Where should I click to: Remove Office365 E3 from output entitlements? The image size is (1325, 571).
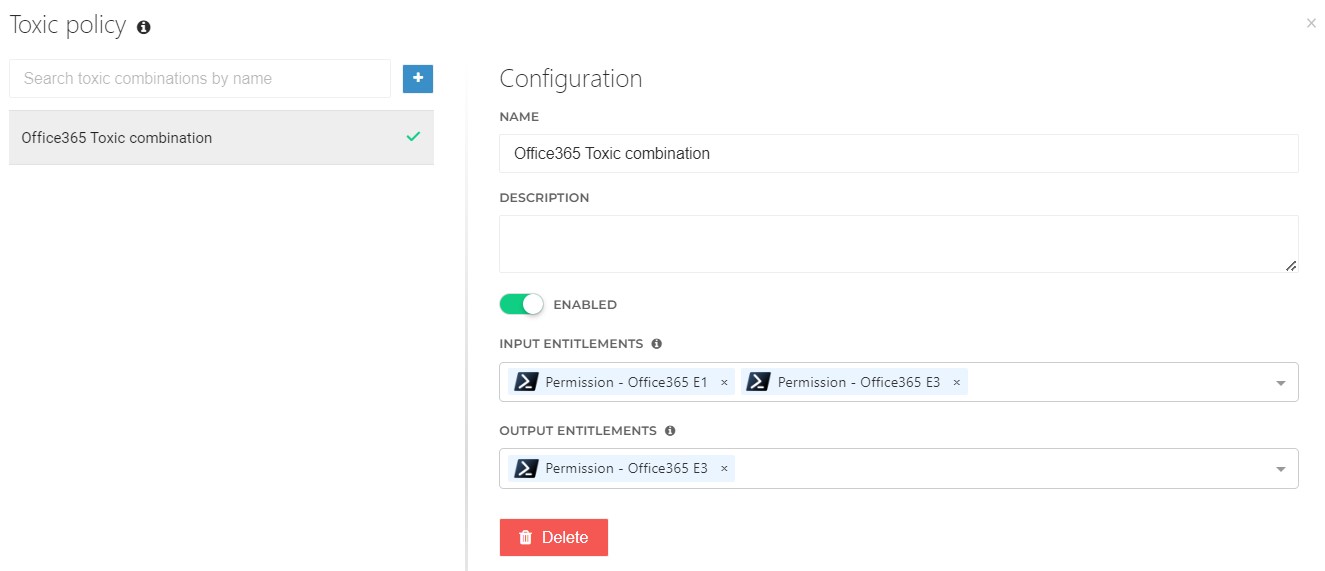point(724,469)
